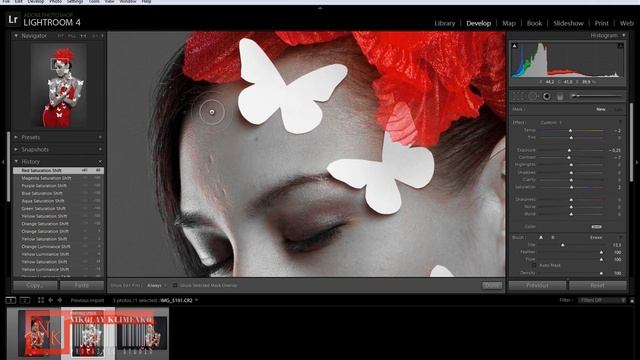Select Aqua Saturation Shift history step
The width and height of the screenshot is (640, 360).
coord(58,201)
